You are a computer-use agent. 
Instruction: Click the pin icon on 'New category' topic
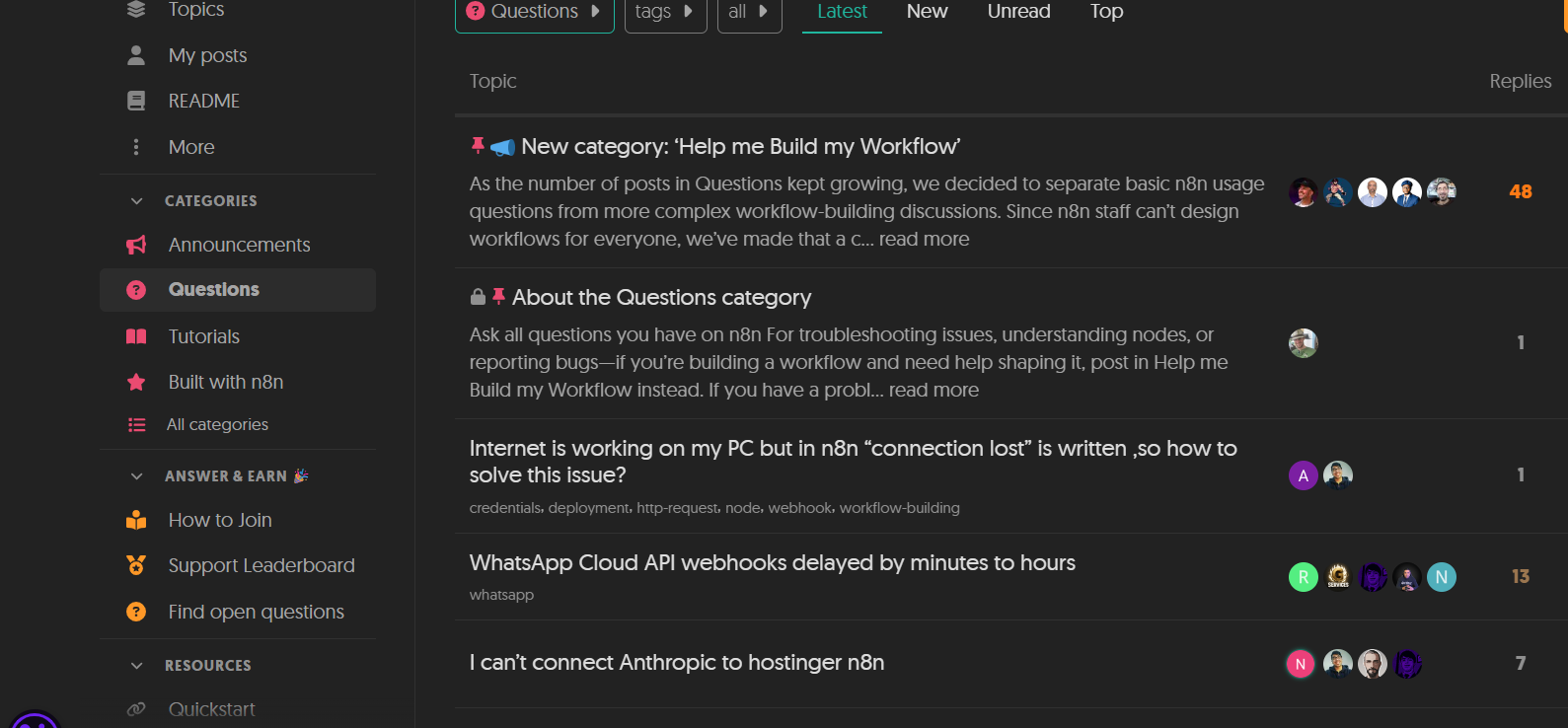click(478, 146)
